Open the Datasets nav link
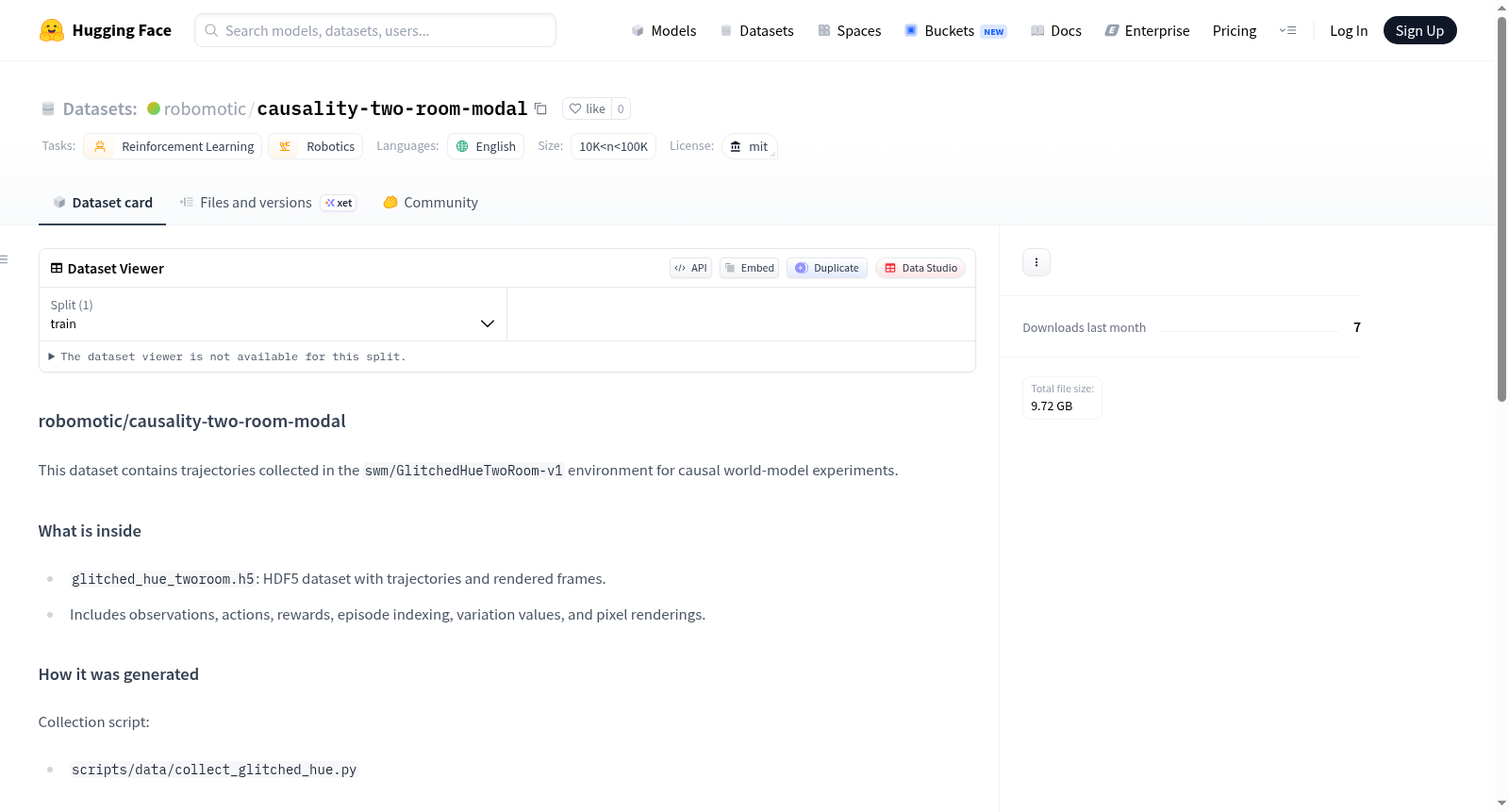Screen dimensions: 1509x812 pos(756,30)
